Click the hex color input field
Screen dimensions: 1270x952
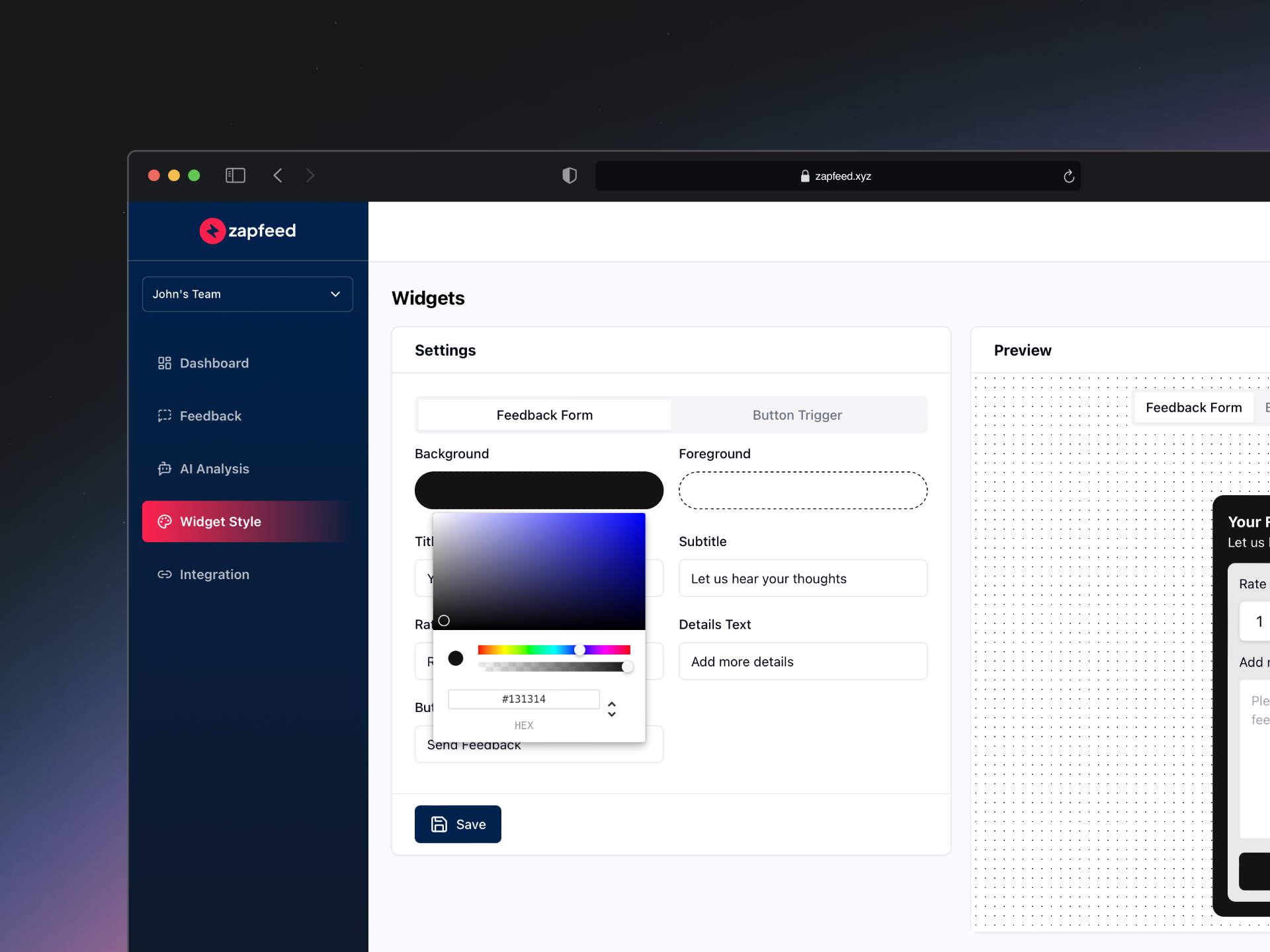[523, 699]
